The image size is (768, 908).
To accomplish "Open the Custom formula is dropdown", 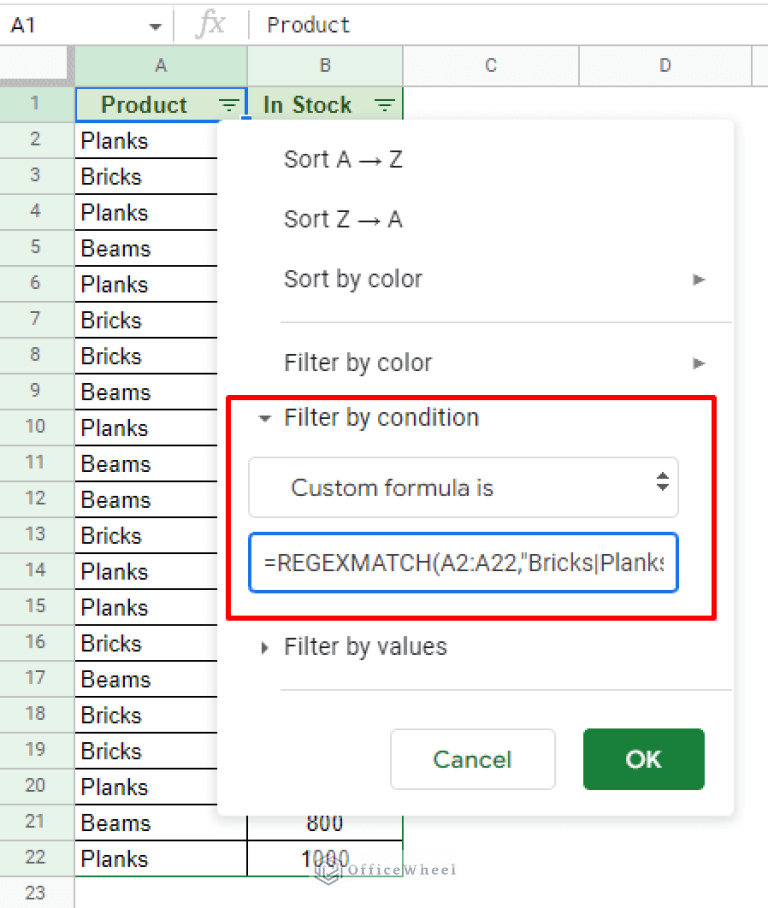I will 463,488.
